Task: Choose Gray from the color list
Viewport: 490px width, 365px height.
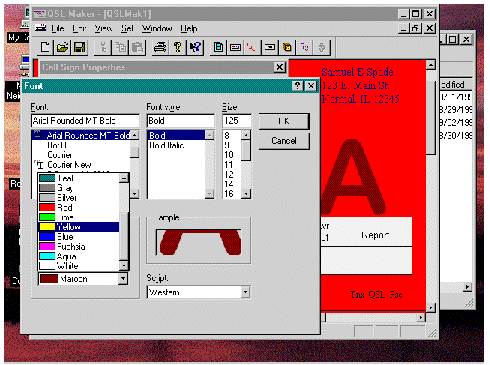Action: click(x=79, y=188)
